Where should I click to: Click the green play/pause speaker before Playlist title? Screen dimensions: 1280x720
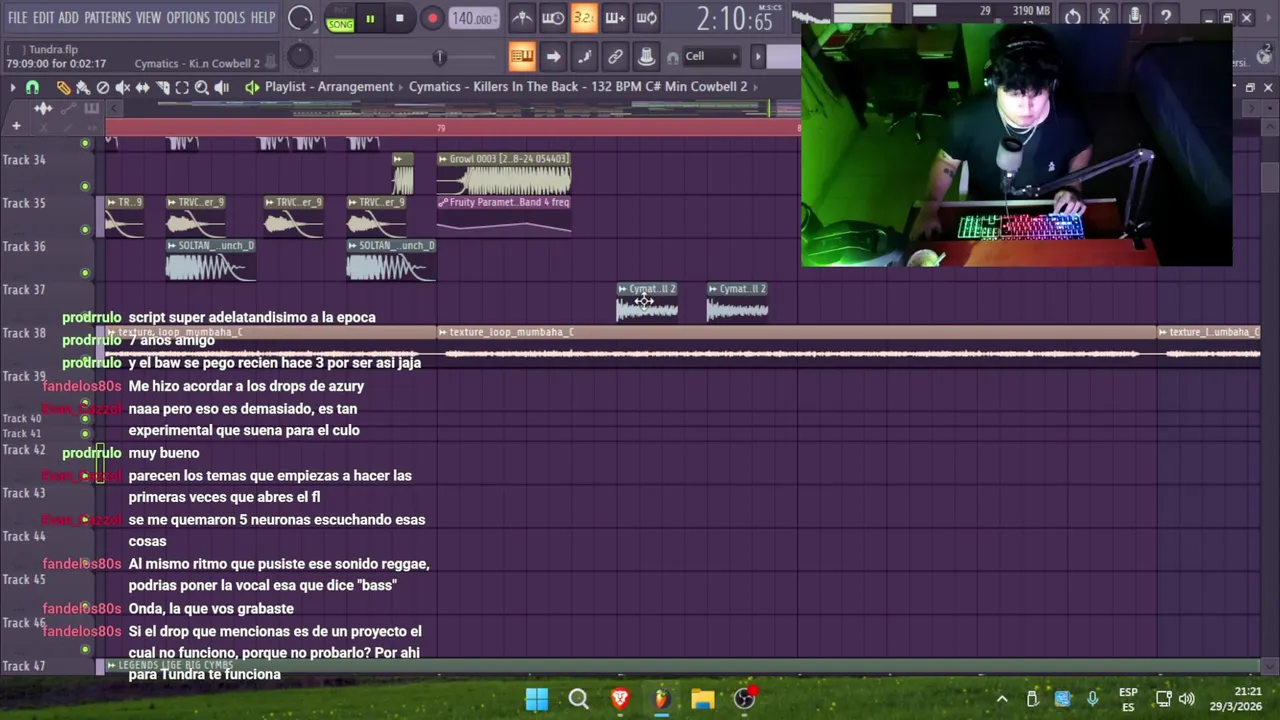[x=252, y=87]
